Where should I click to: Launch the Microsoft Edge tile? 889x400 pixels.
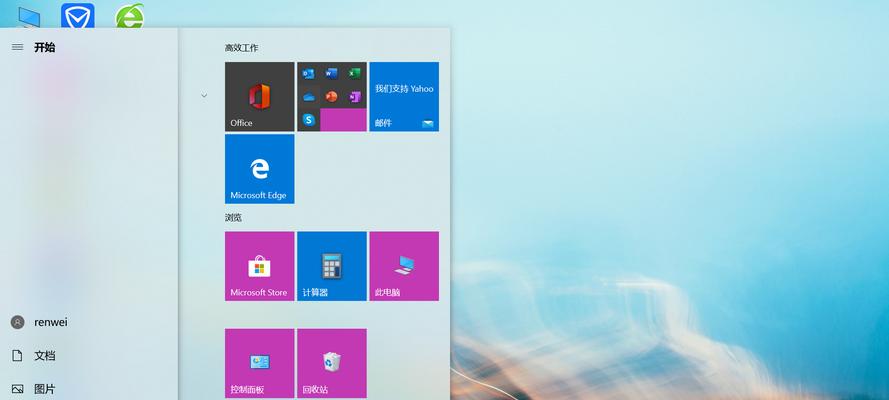click(259, 169)
